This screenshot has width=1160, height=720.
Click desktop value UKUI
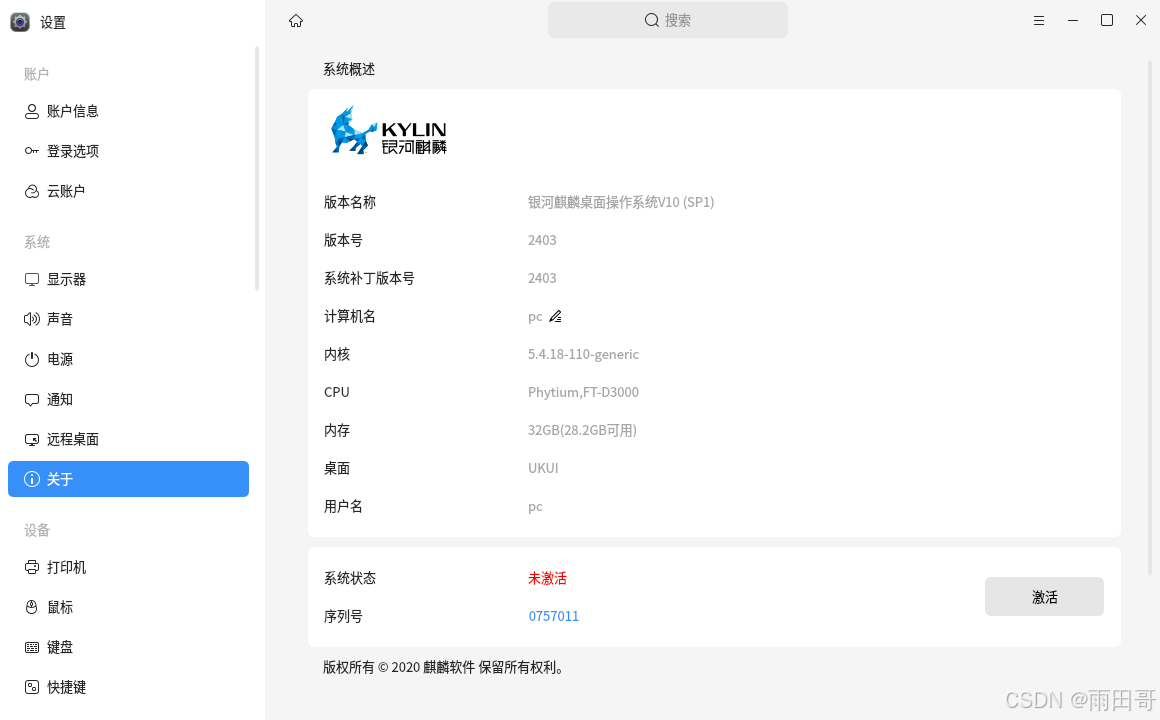[x=543, y=468]
